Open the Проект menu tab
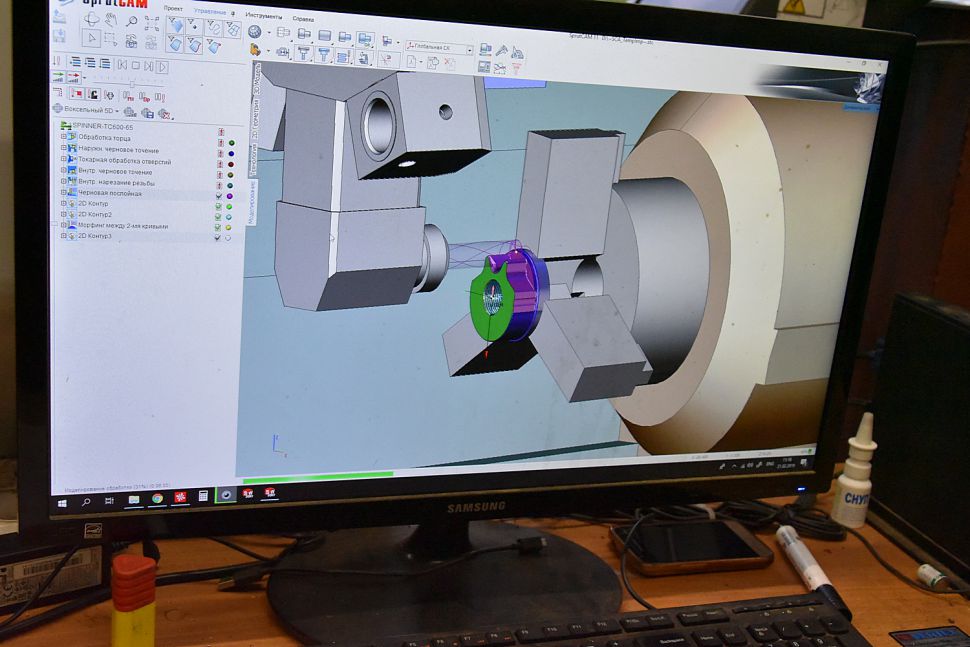Screen dimensions: 970x647 [173, 9]
